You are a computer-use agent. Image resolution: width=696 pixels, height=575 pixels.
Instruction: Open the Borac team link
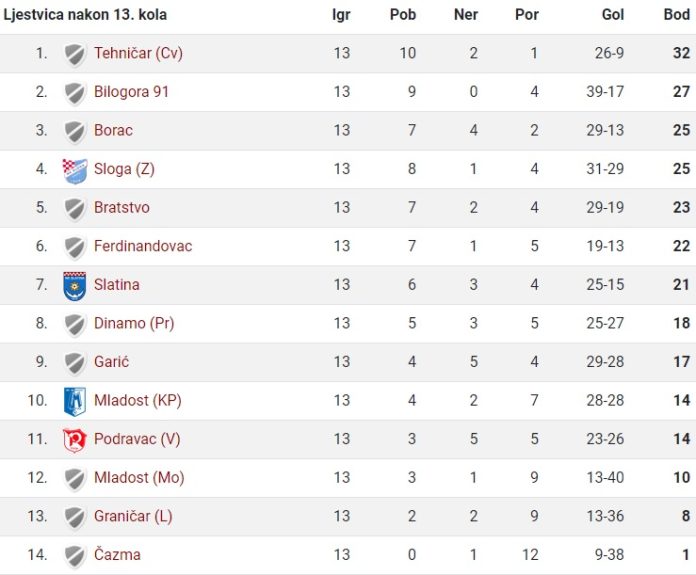point(113,130)
